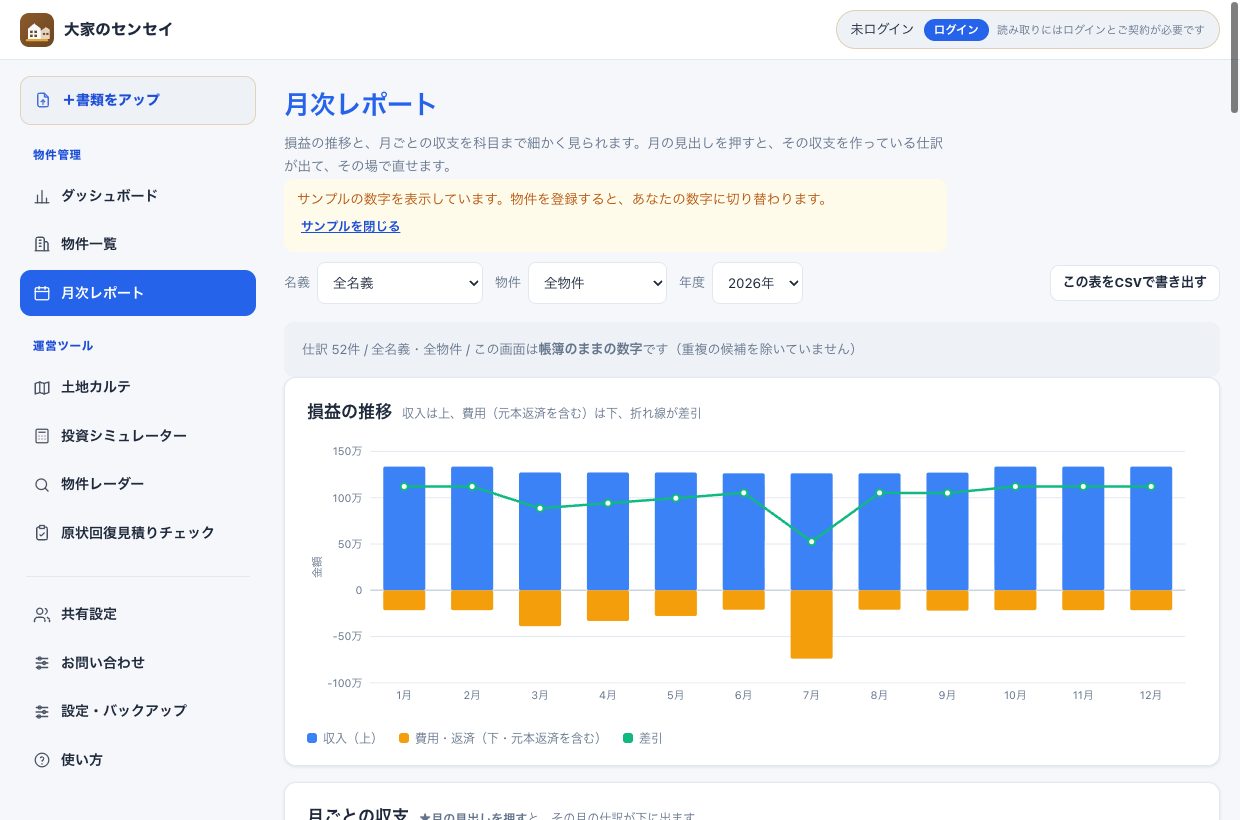Screen dimensions: 1240x820
Task: Open 物件レーダー in the sidebar
Action: coord(138,484)
